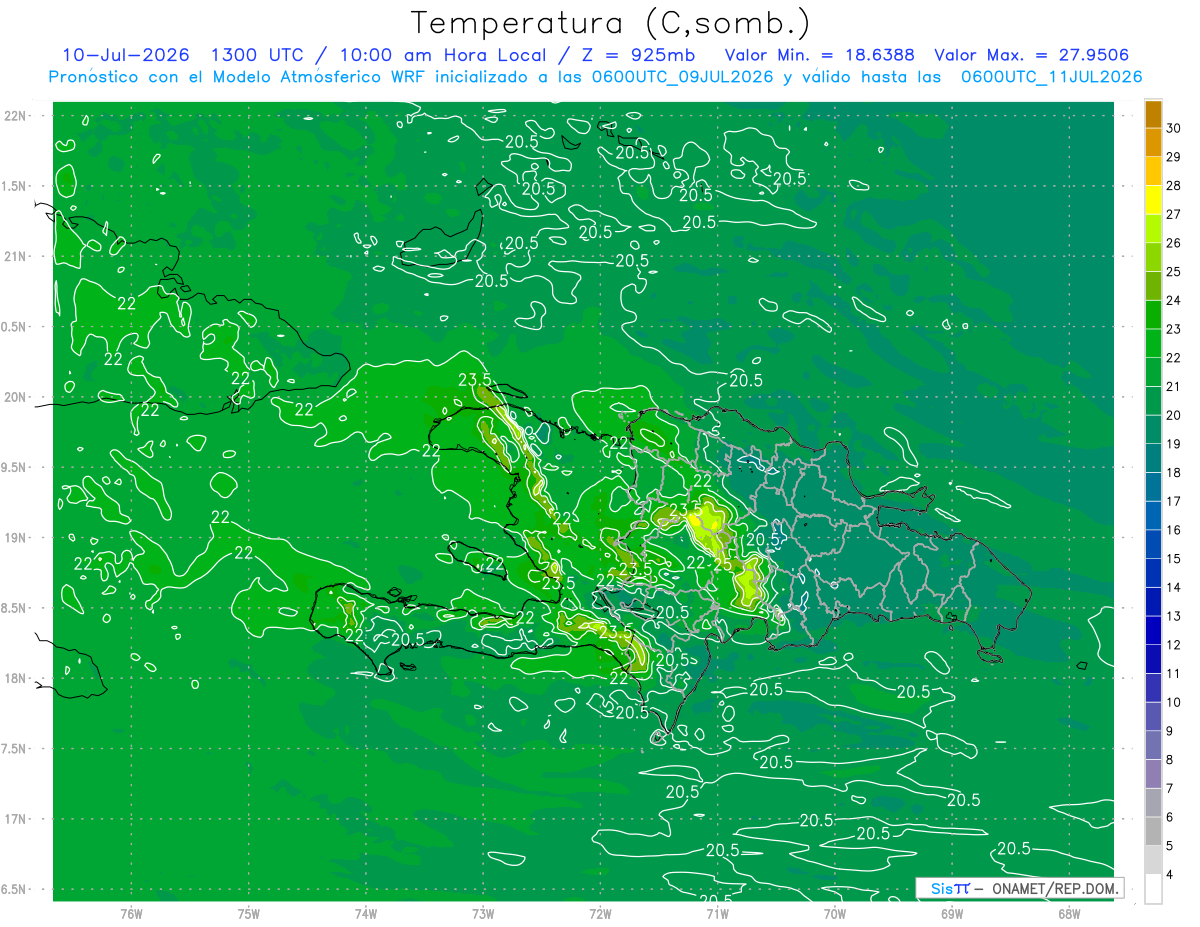The width and height of the screenshot is (1200, 927).
Task: Click the "24" label on the color scale
Action: click(x=1174, y=301)
